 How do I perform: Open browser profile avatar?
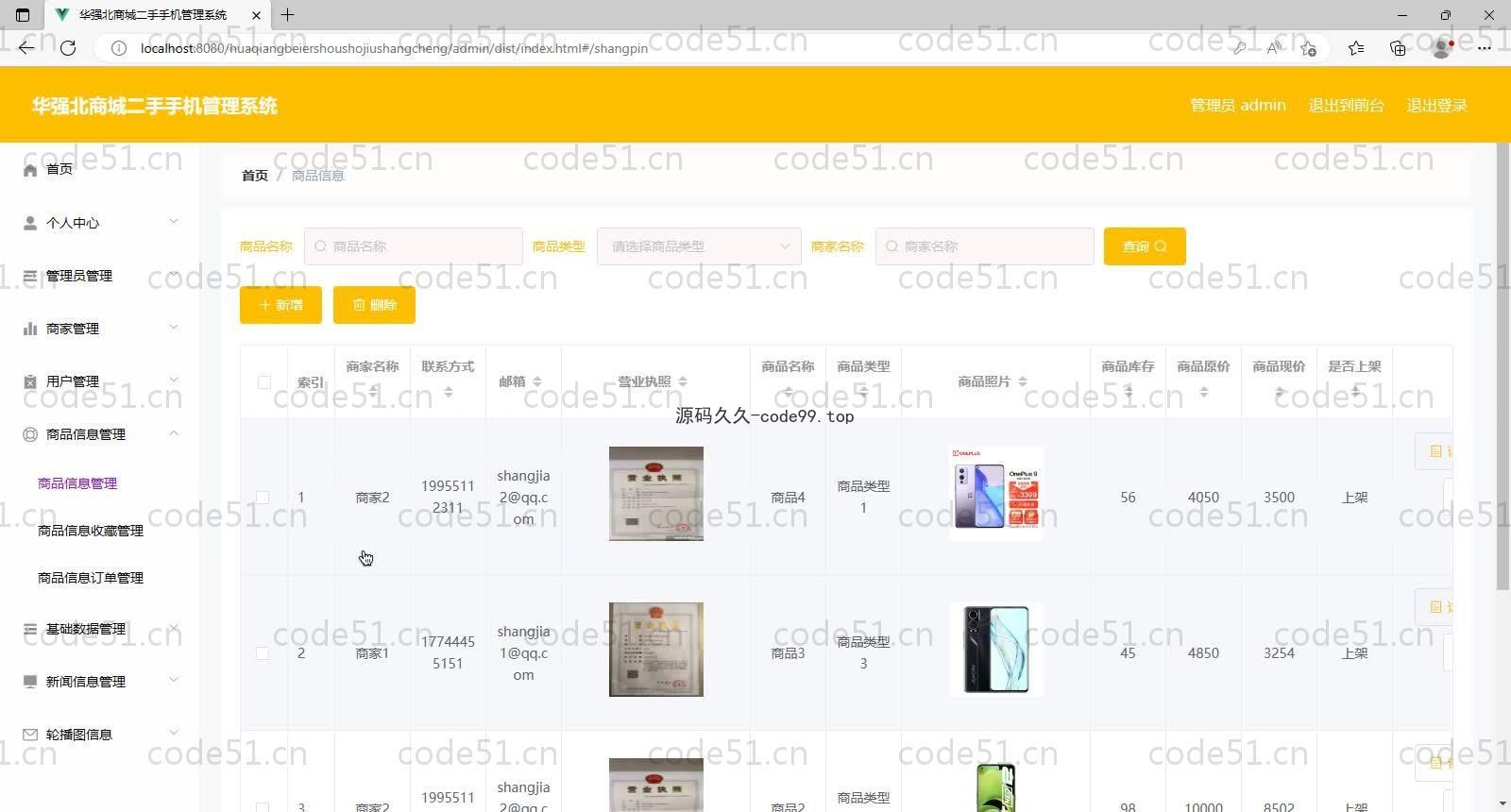(x=1442, y=48)
